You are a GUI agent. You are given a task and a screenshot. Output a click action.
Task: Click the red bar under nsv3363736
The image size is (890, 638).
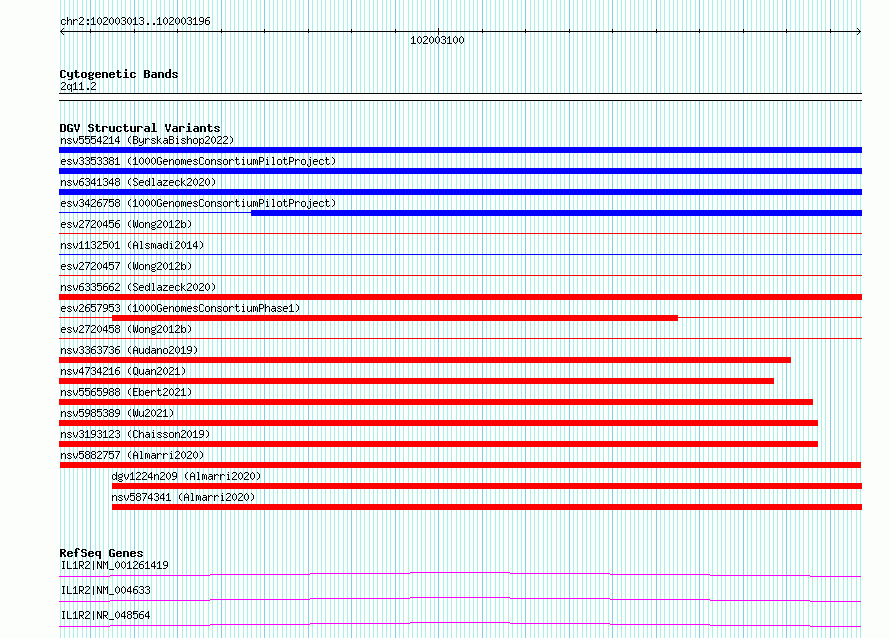click(x=425, y=360)
